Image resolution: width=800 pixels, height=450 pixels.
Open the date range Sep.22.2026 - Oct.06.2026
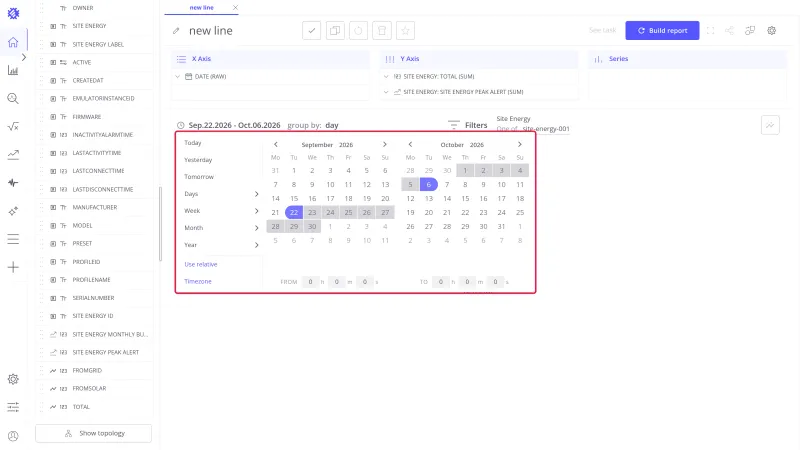click(234, 125)
